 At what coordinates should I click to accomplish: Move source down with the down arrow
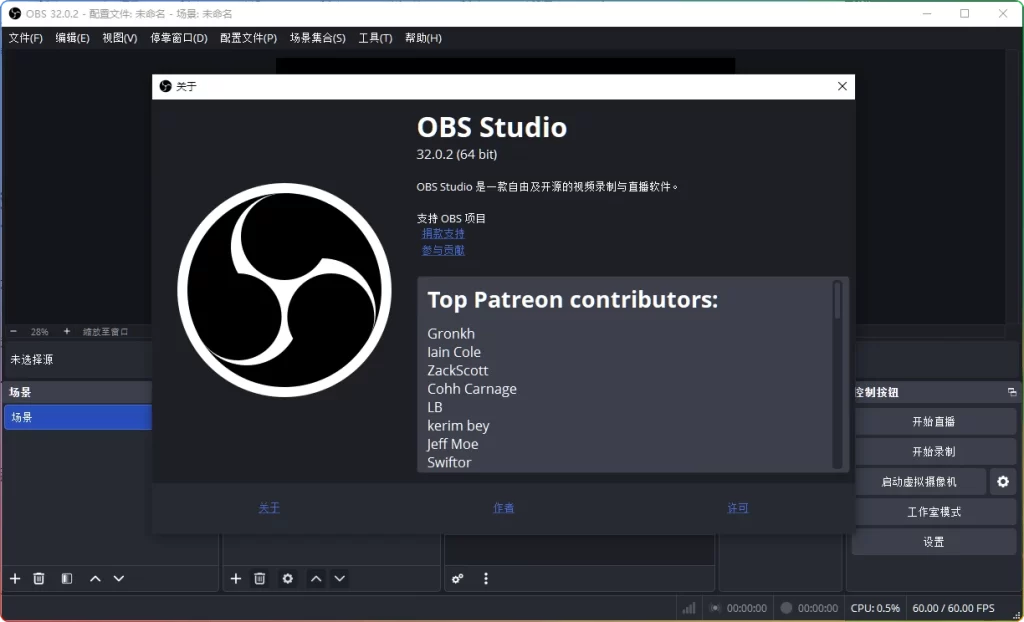coord(340,578)
